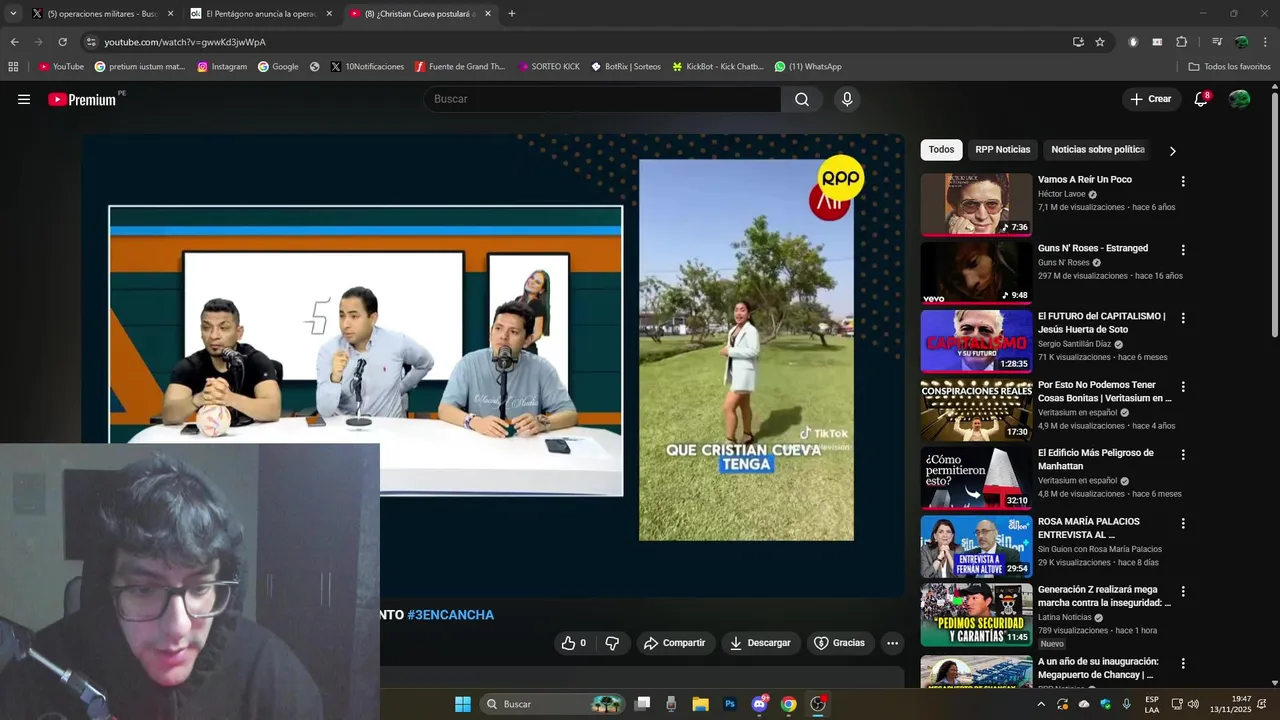1280x720 pixels.
Task: Open the Chrome extensions puzzle icon
Action: (x=1181, y=42)
